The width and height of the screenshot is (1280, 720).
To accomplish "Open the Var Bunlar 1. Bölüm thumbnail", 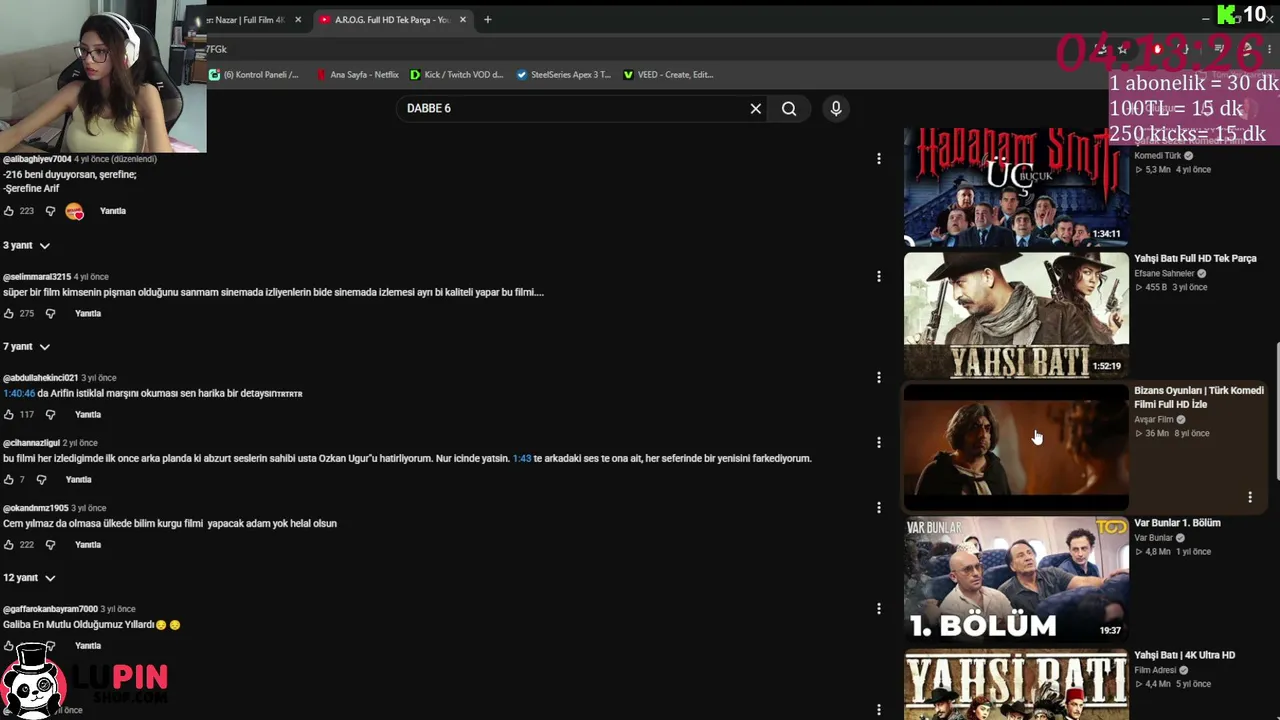I will click(1016, 579).
